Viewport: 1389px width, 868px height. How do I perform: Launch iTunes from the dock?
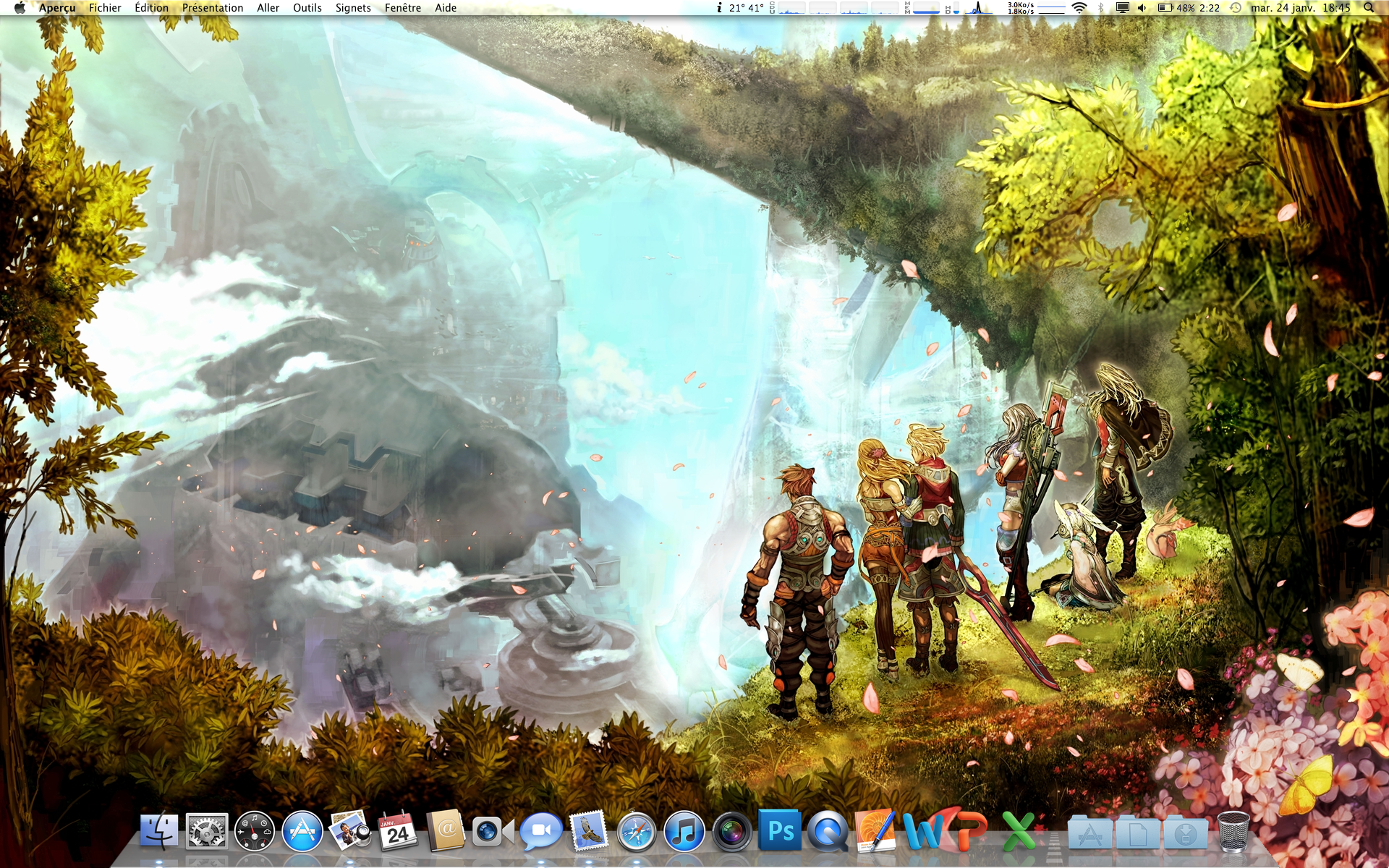(684, 831)
